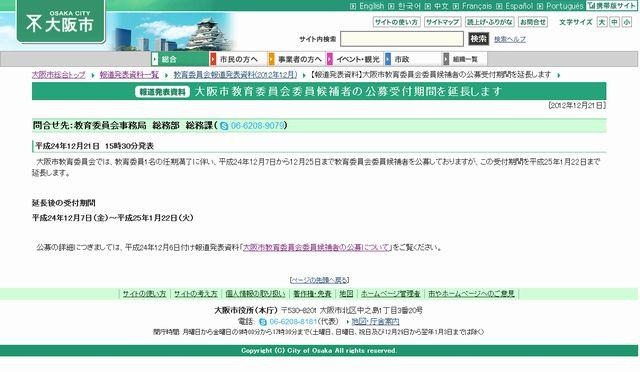
Task: Switch to Chinese language 中文
Action: 441,6
